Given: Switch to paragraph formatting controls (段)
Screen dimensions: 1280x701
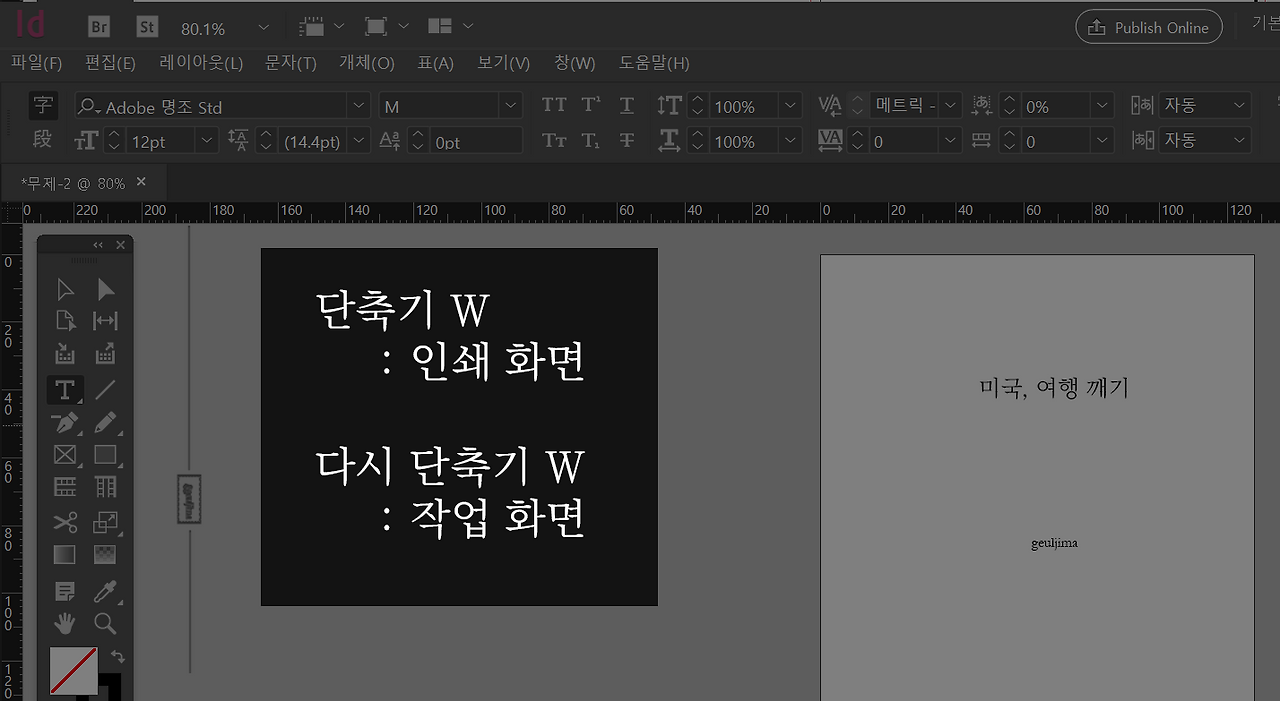Looking at the screenshot, I should coord(42,139).
